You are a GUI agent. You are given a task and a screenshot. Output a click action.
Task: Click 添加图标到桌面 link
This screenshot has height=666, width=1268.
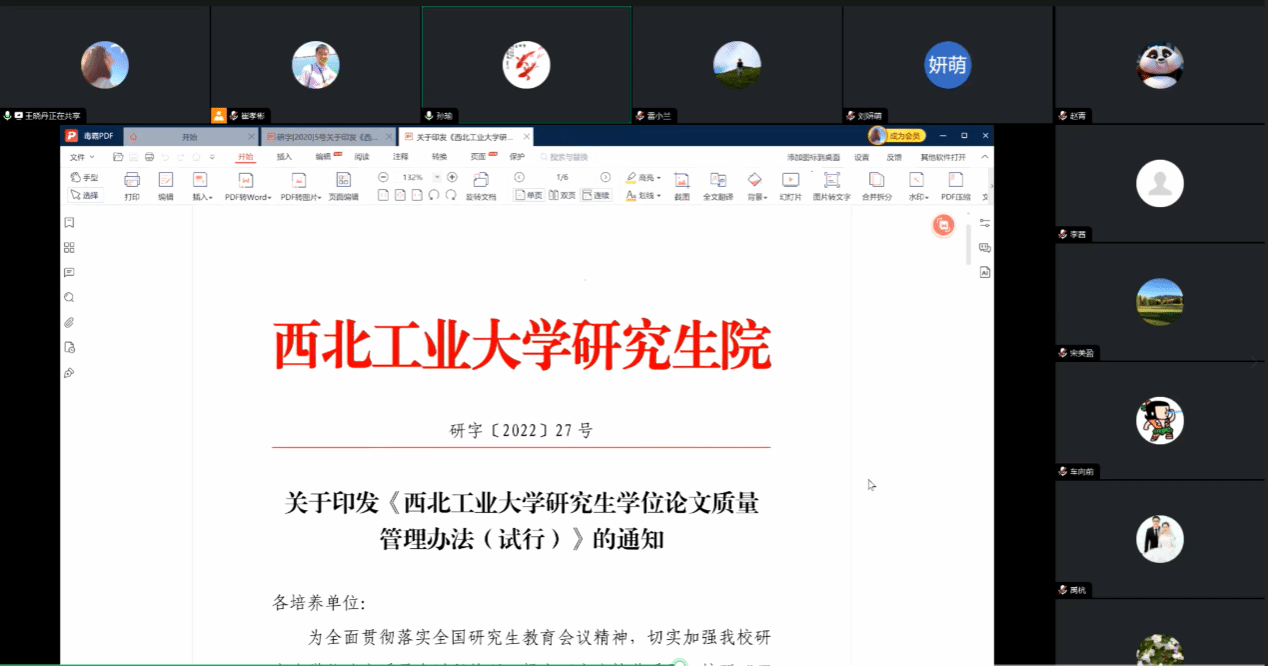tap(810, 157)
